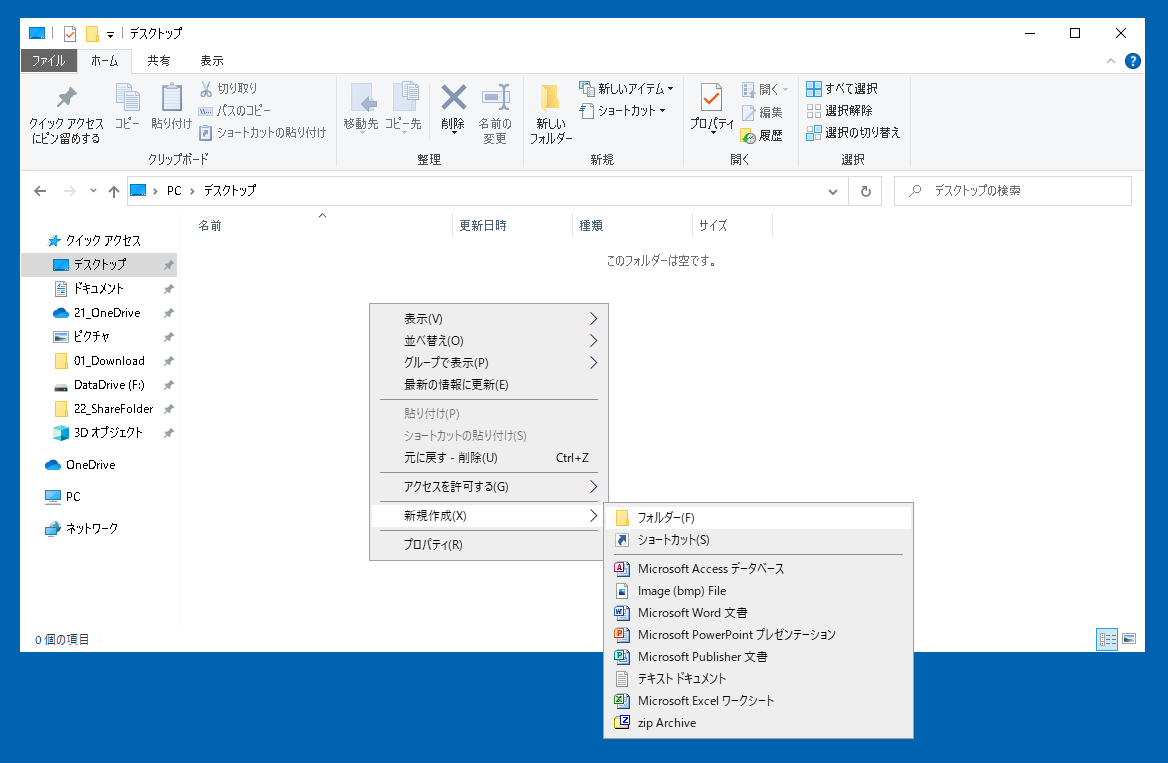Open the Properties ribbon icon
The width and height of the screenshot is (1168, 763).
711,99
